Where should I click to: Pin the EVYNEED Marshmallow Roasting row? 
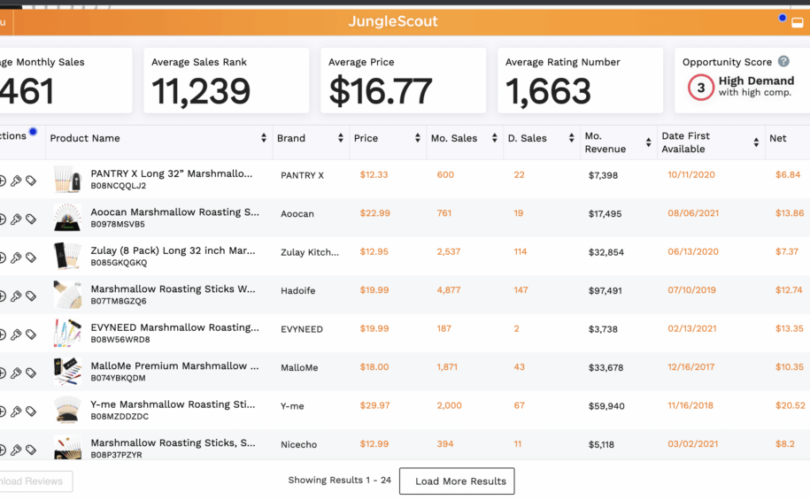point(16,334)
